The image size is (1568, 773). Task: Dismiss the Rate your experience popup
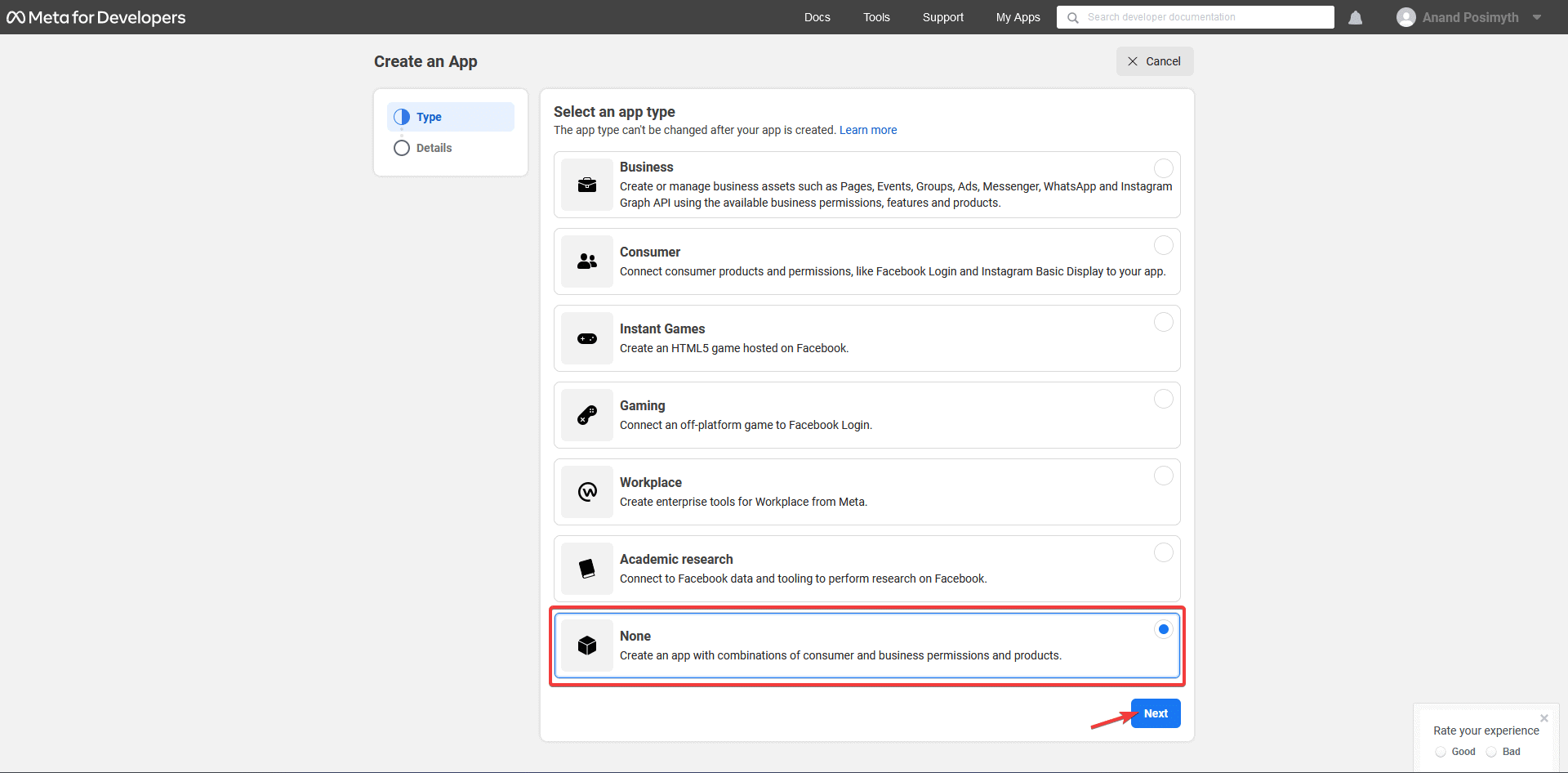click(1543, 718)
